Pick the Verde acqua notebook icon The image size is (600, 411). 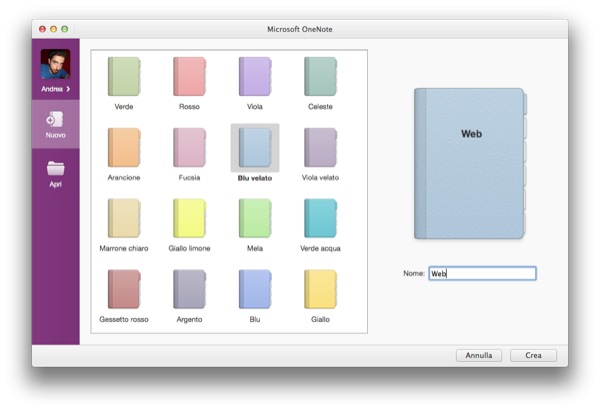320,218
